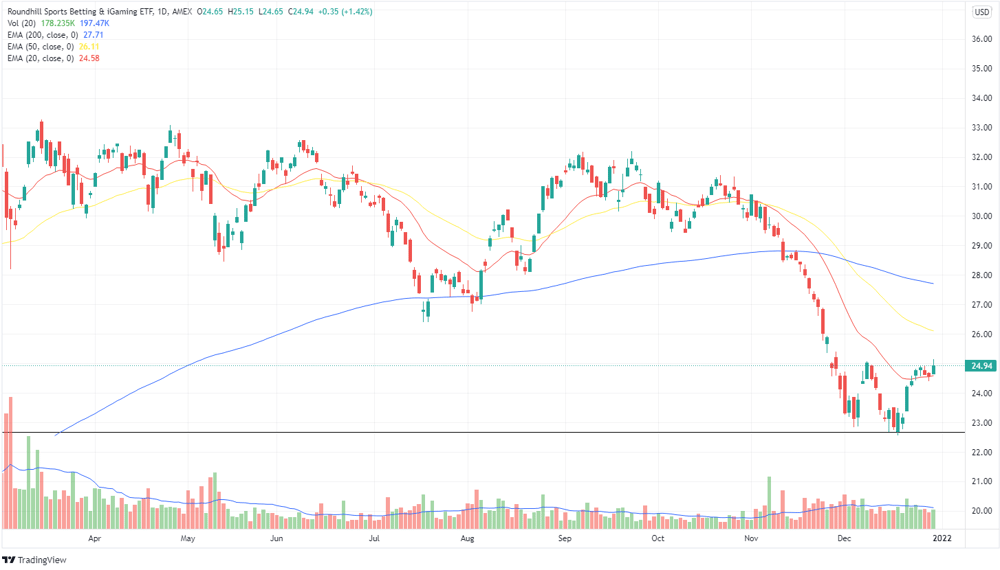Click the 20.00 price axis label
Screen dimensions: 1000x570
pyautogui.click(x=982, y=511)
